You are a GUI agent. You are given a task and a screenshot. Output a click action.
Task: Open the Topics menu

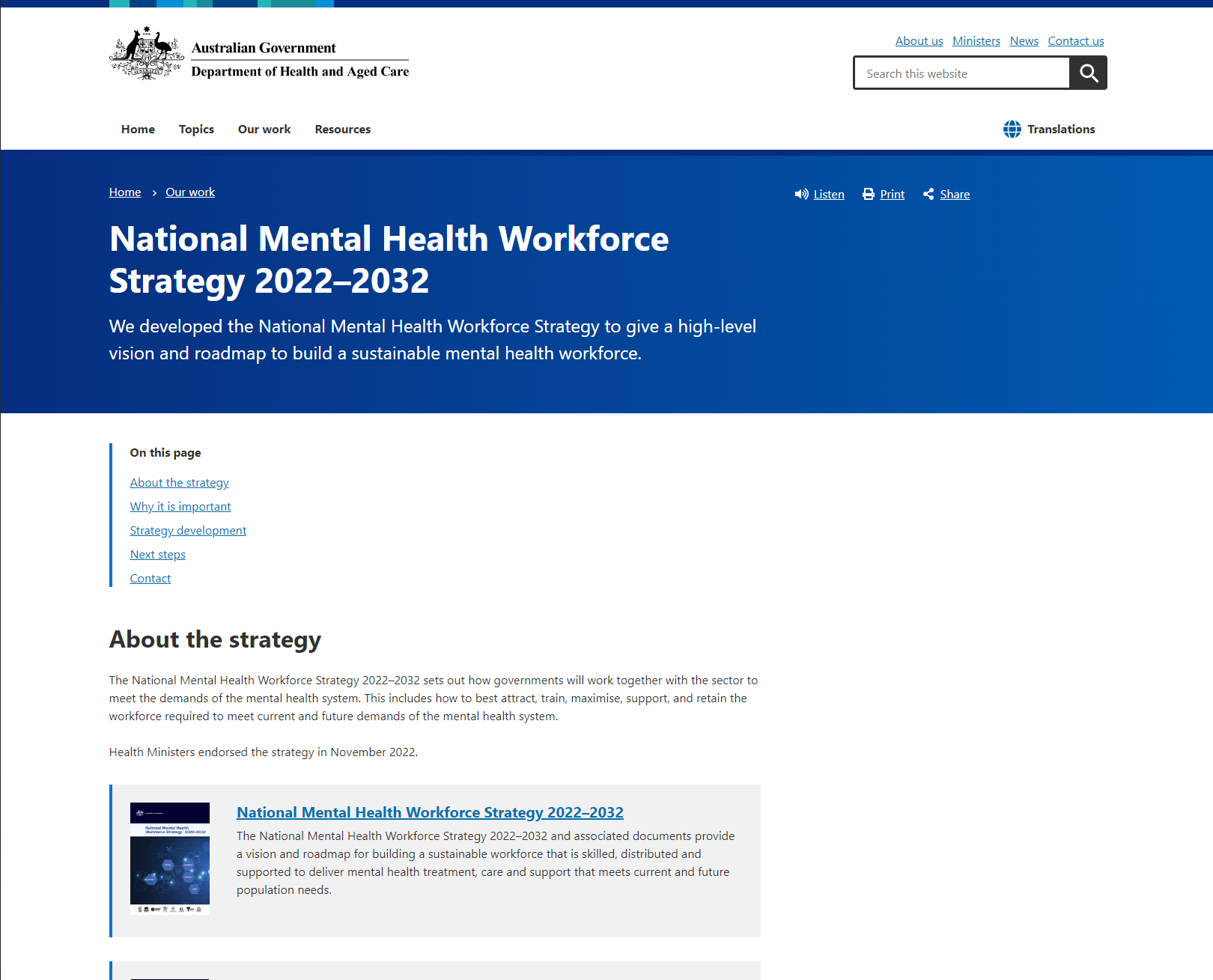point(196,130)
